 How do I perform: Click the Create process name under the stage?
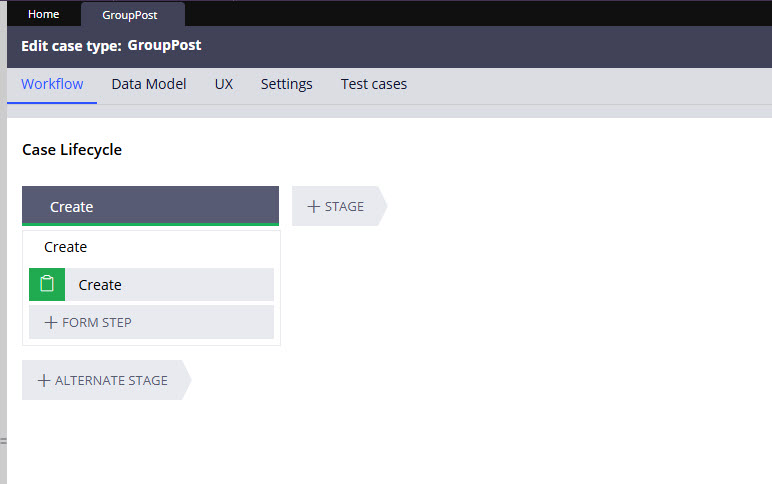tap(66, 247)
